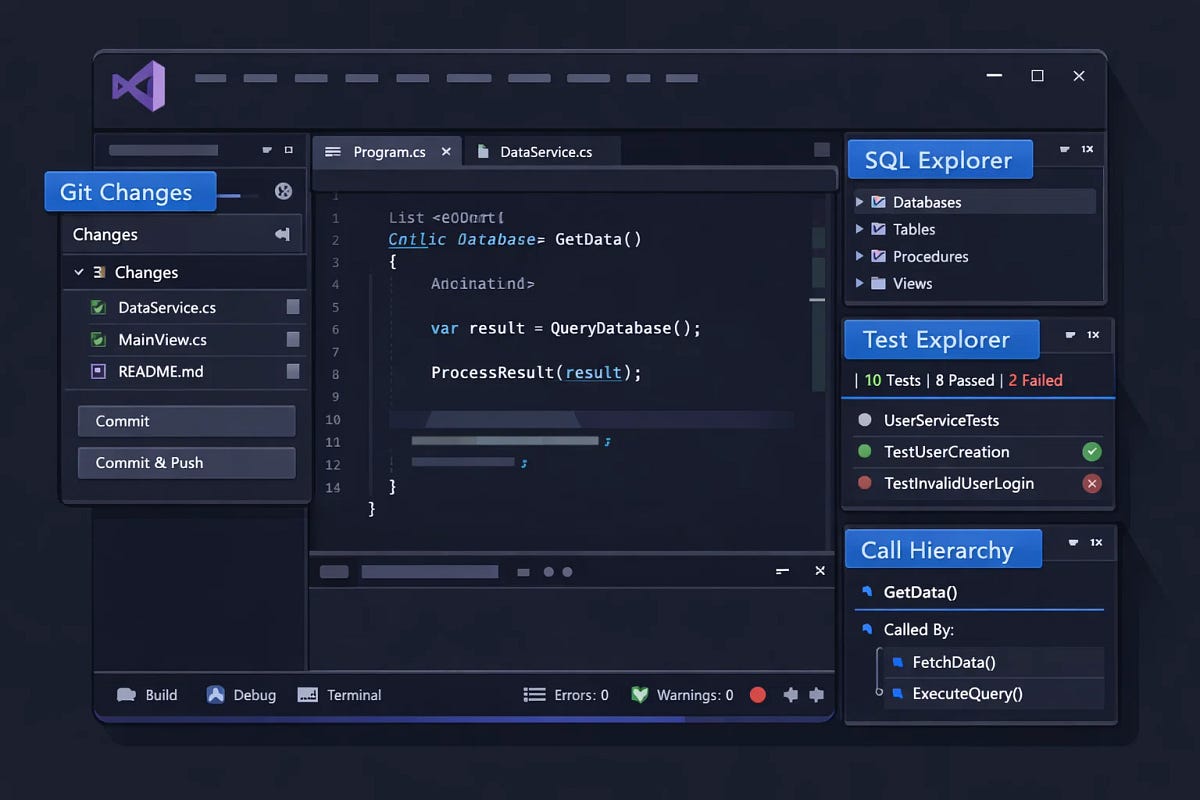Expand the Procedures node in SQL Explorer

coord(861,256)
